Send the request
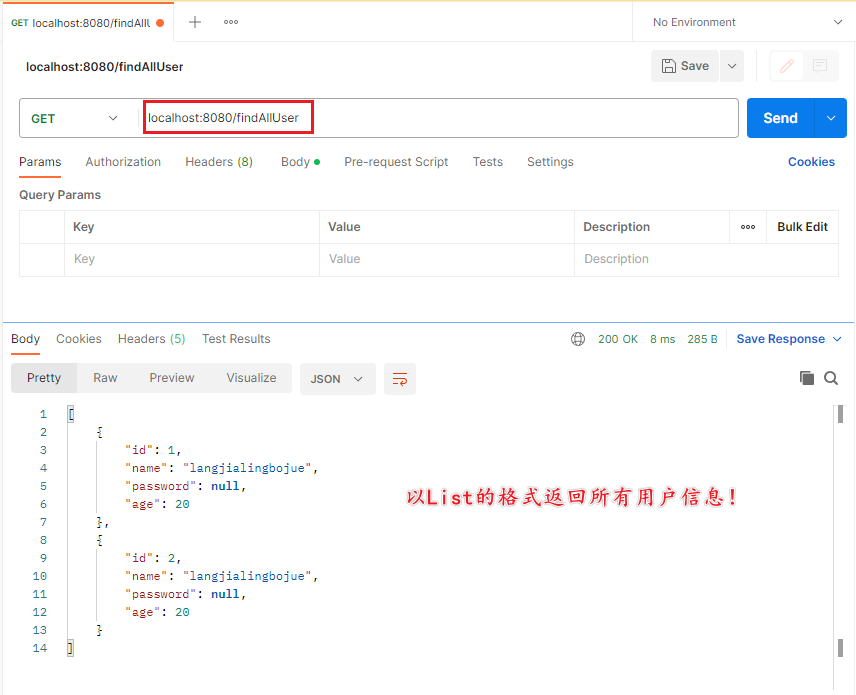Viewport: 856px width, 695px height. pyautogui.click(x=780, y=118)
